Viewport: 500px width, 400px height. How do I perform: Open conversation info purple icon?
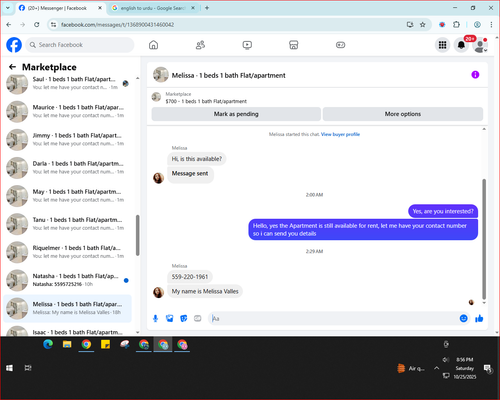click(x=475, y=75)
